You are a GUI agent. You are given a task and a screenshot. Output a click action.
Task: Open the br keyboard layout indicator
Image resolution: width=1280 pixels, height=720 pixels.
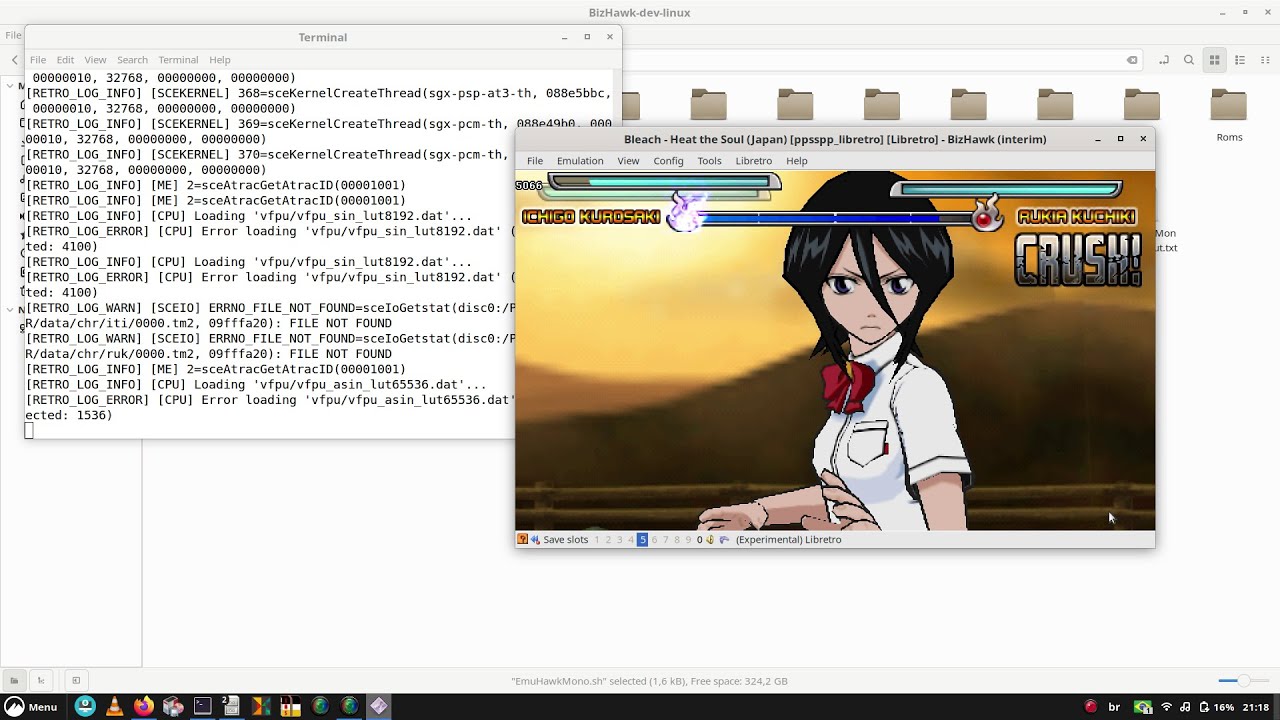(x=1114, y=707)
